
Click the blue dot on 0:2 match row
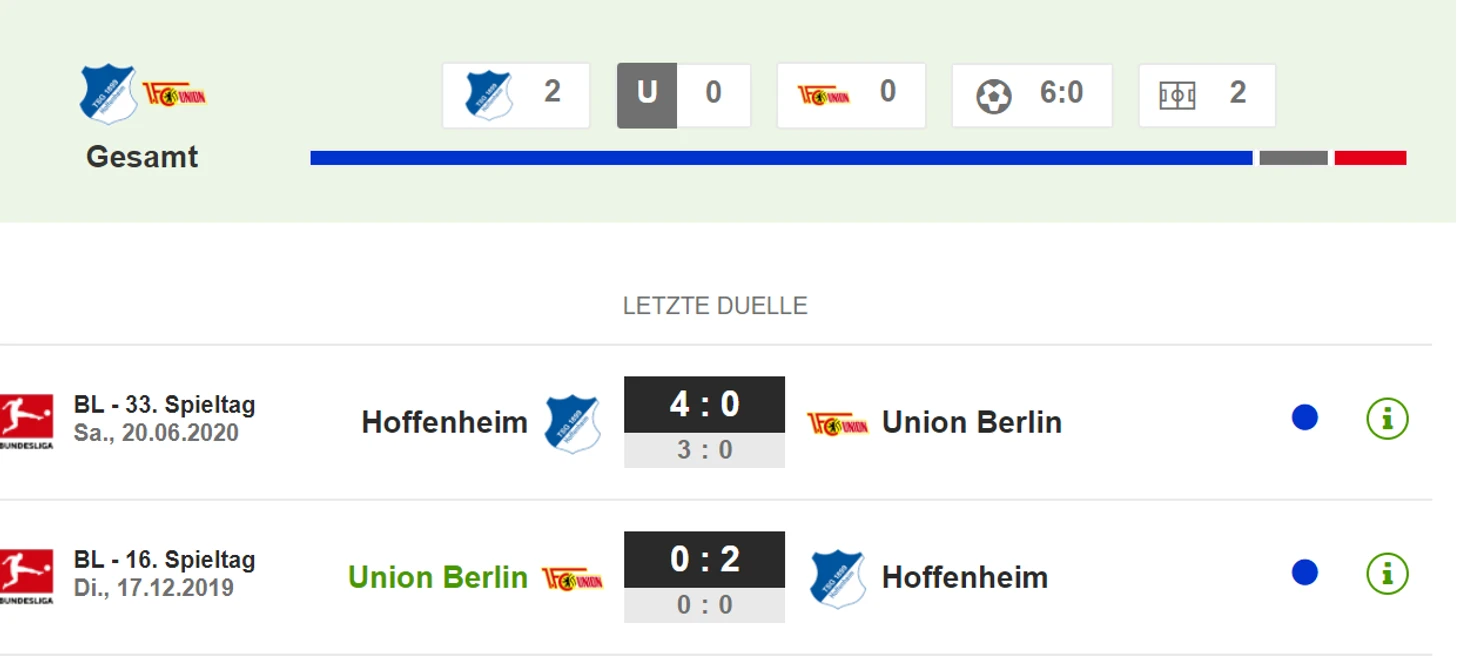(1304, 573)
